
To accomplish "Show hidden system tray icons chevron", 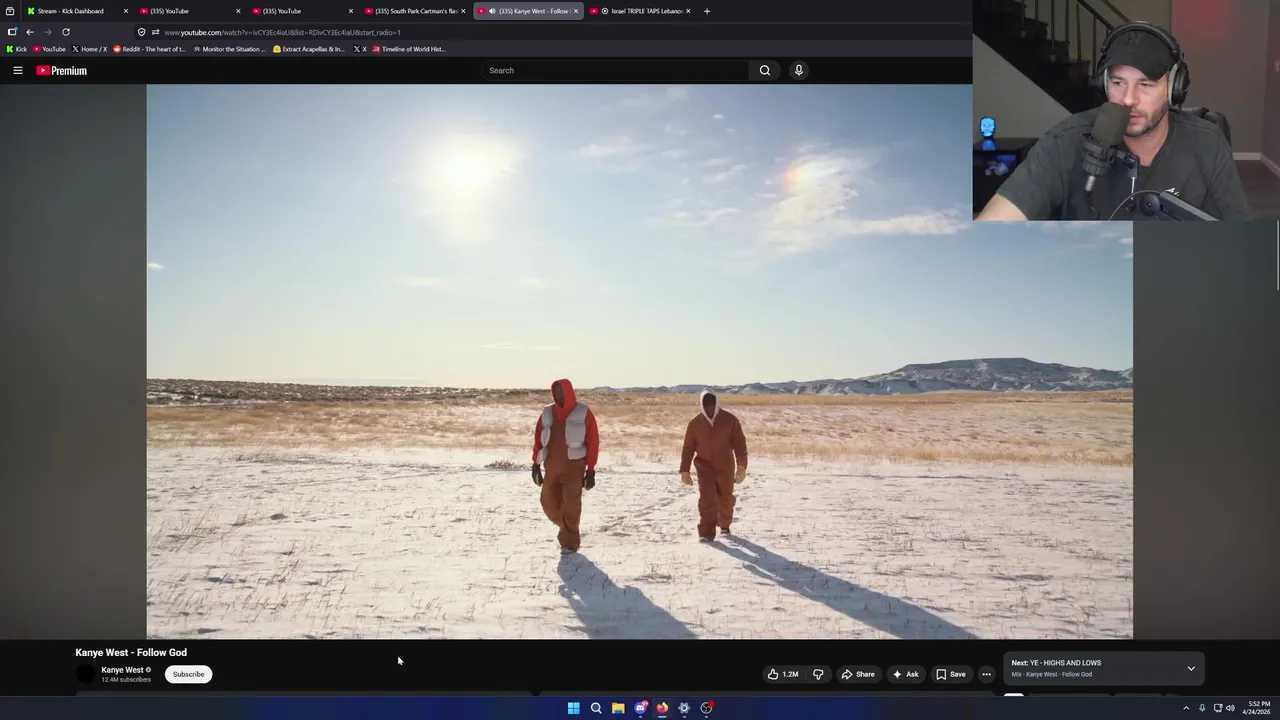I will [x=1186, y=708].
